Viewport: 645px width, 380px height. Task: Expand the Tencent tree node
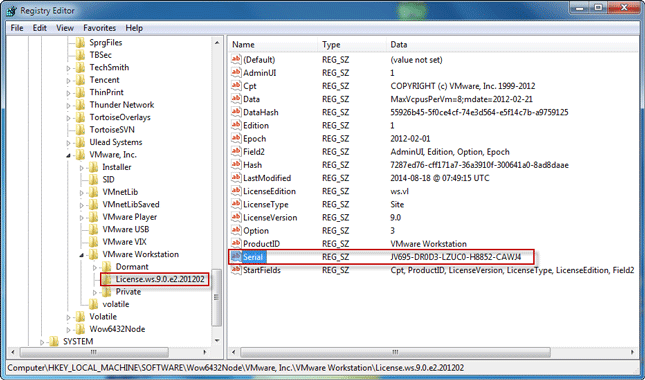(x=69, y=80)
